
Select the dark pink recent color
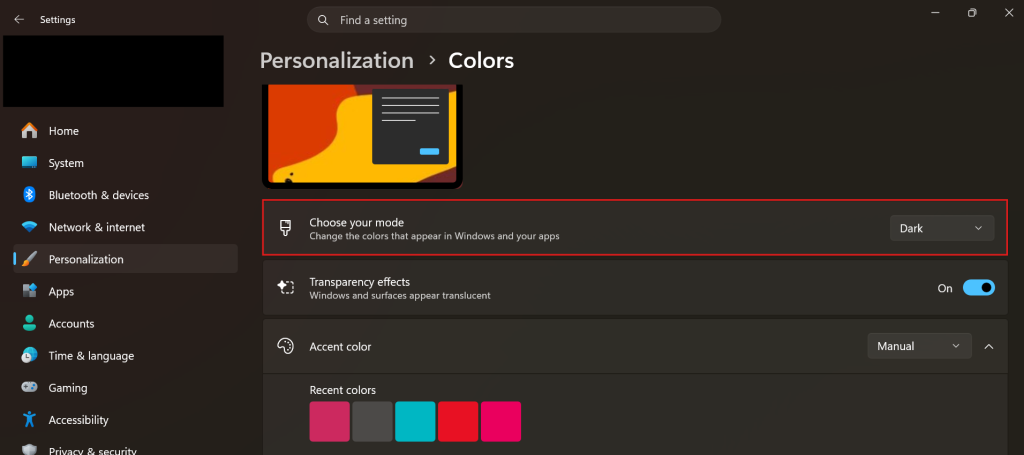(x=330, y=421)
